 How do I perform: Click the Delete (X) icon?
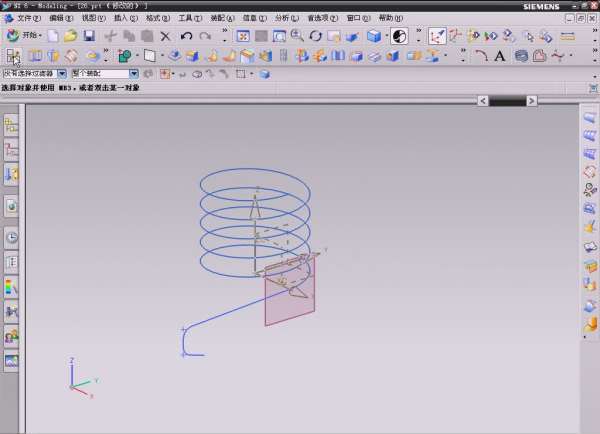(166, 36)
